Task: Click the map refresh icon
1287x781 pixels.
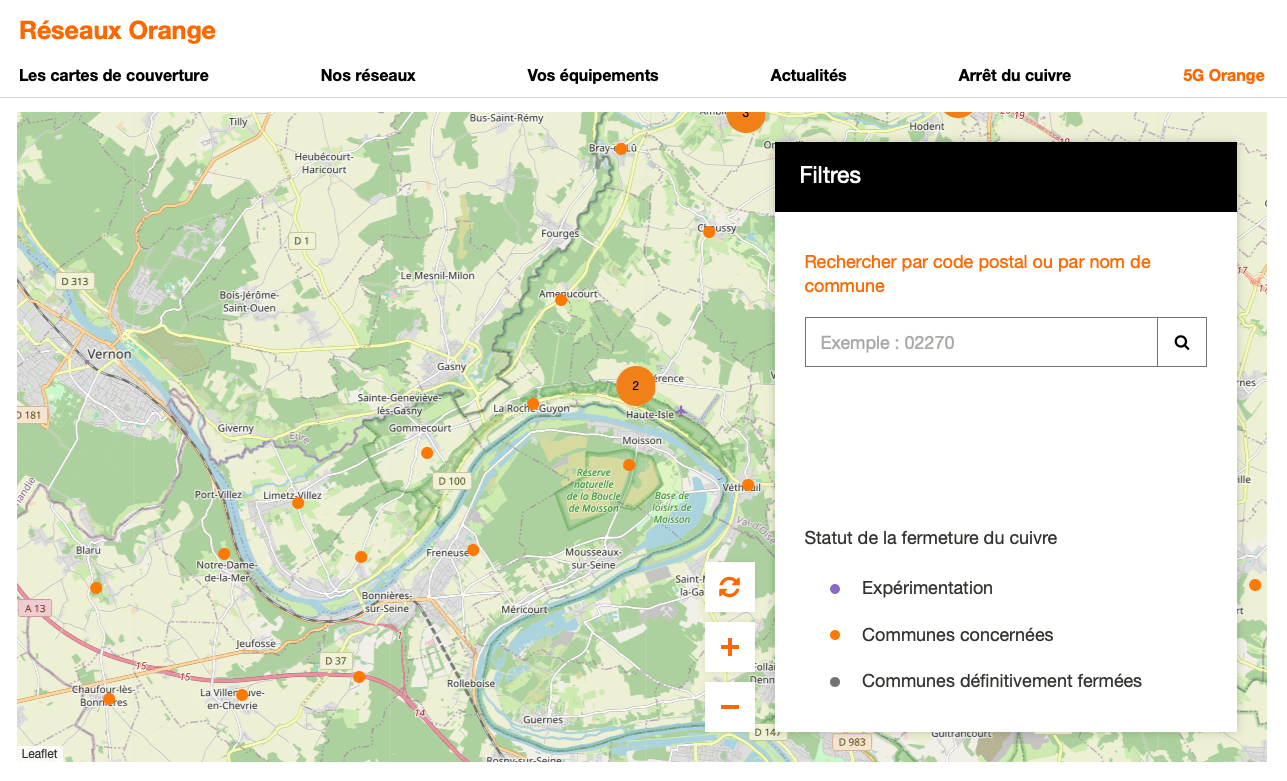Action: pos(729,587)
